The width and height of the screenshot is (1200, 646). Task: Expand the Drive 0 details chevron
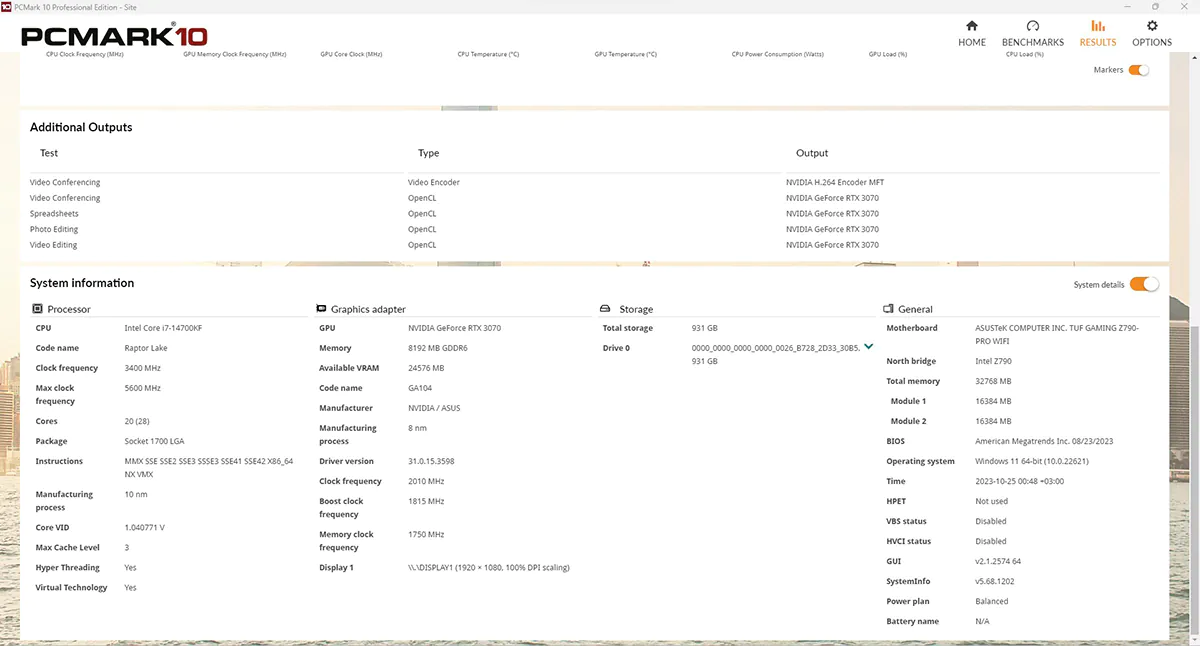pyautogui.click(x=868, y=347)
